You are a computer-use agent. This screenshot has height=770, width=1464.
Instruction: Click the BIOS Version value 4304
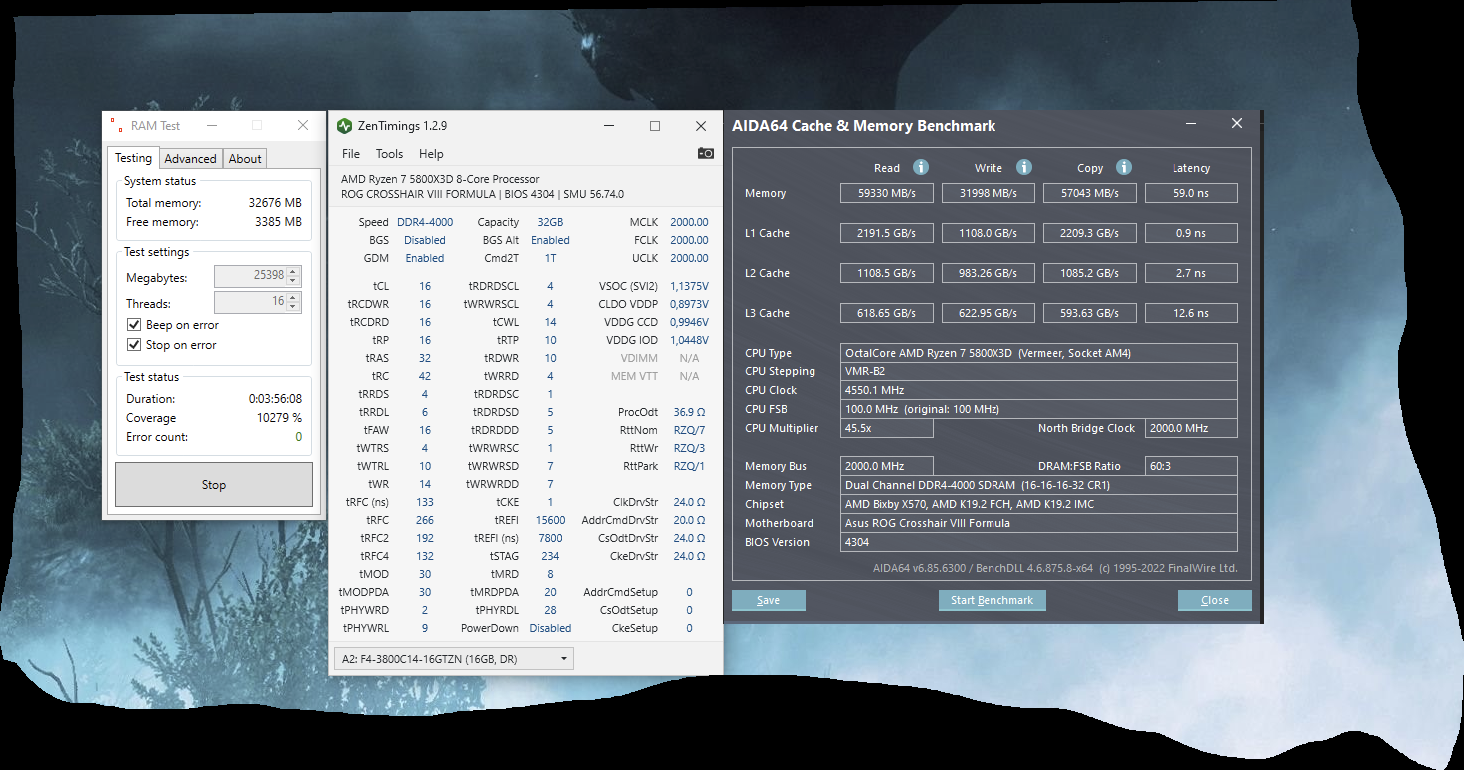click(1039, 542)
